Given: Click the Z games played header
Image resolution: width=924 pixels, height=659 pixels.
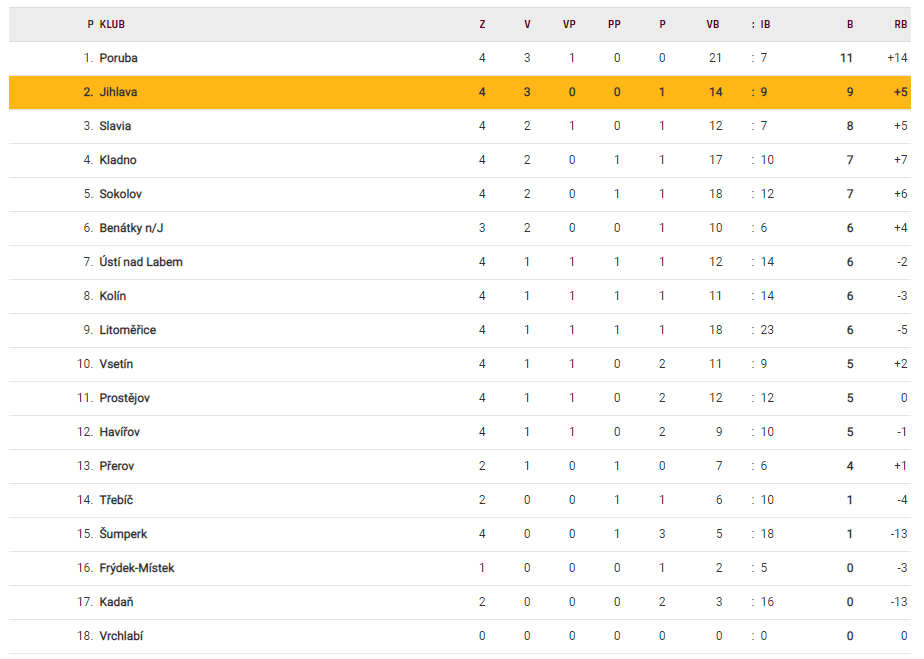Looking at the screenshot, I should coord(482,24).
